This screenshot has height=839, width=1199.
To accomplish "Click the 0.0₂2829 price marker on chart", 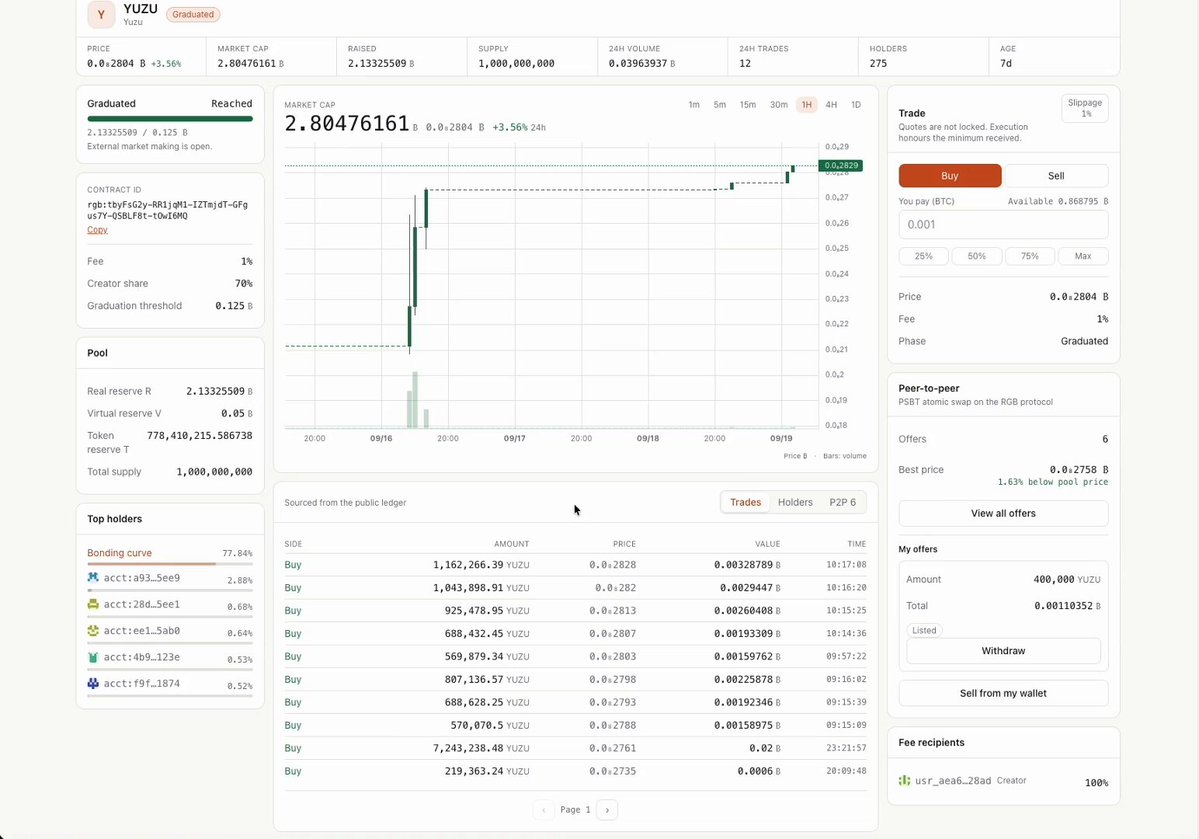I will pyautogui.click(x=840, y=165).
